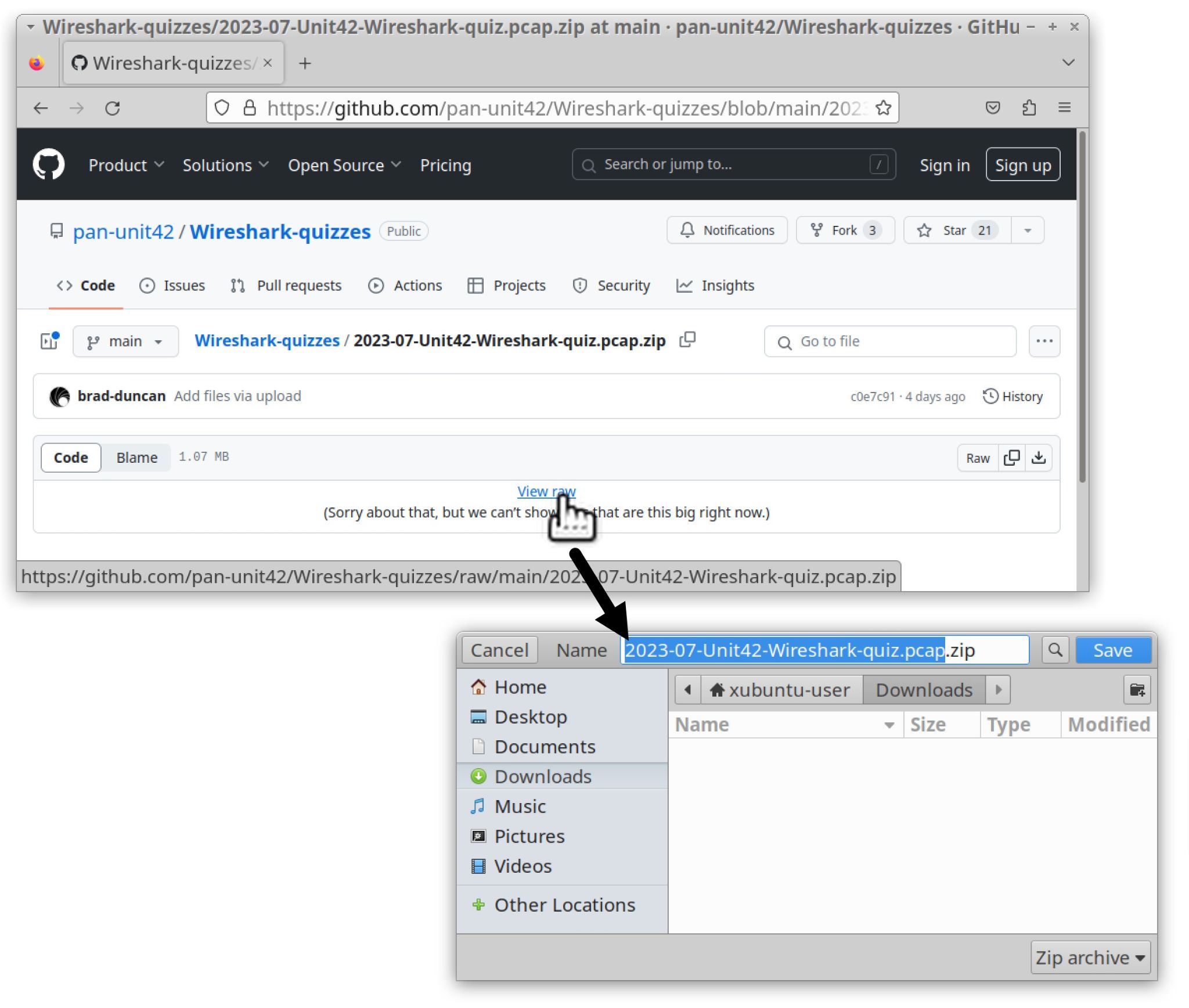1189x1008 pixels.
Task: Open the Pocket save icon
Action: [x=993, y=107]
